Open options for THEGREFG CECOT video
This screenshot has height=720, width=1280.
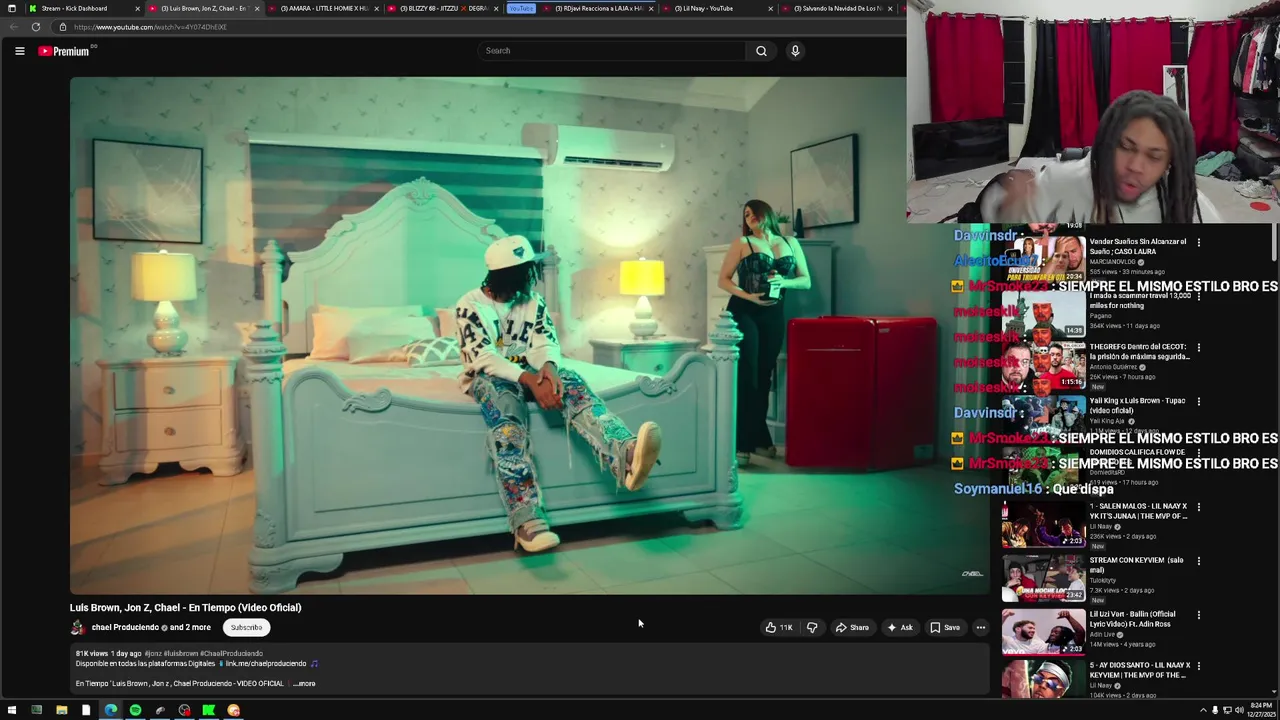click(1199, 348)
